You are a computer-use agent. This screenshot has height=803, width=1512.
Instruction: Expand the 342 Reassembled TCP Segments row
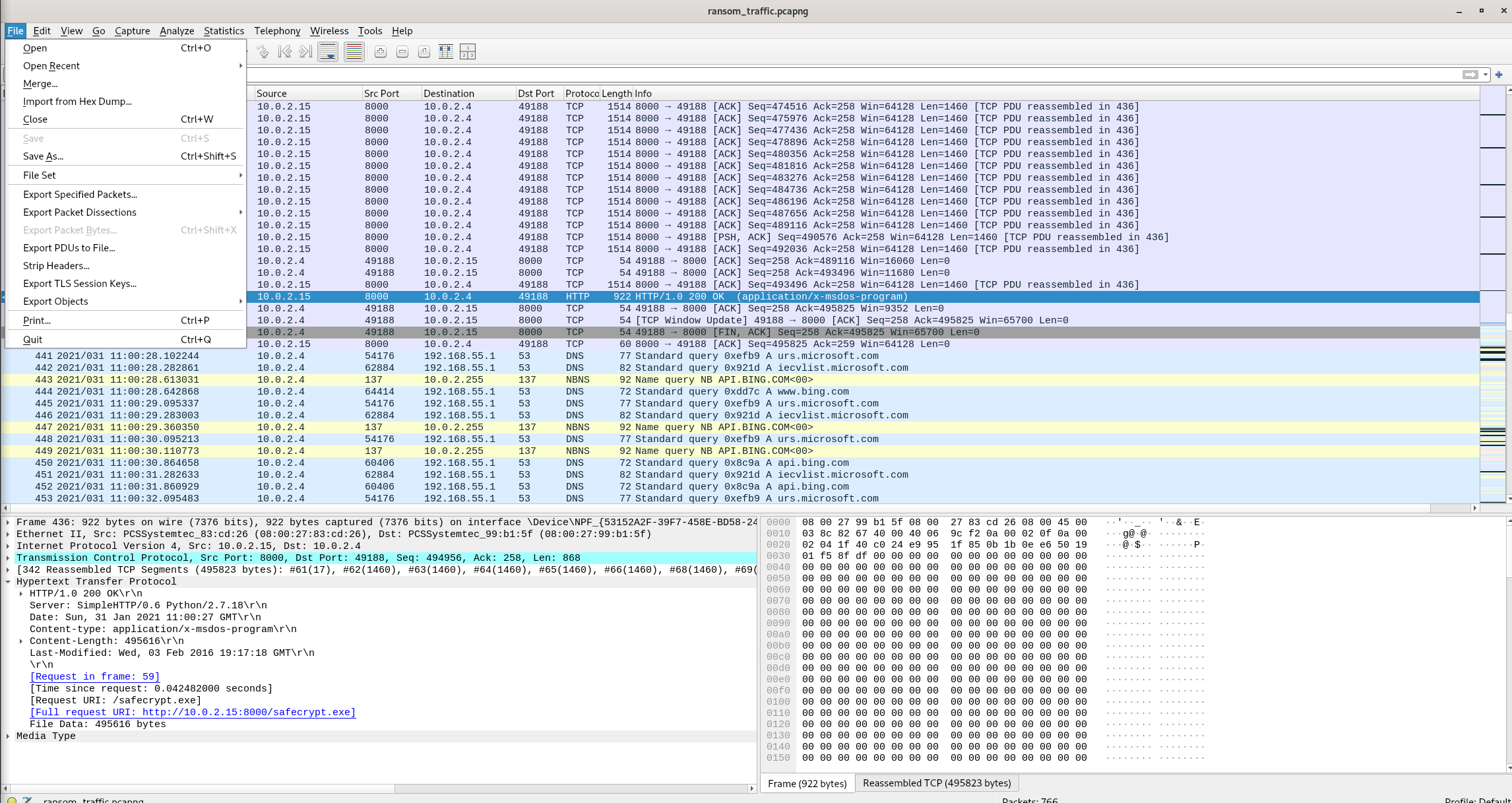pyautogui.click(x=8, y=570)
